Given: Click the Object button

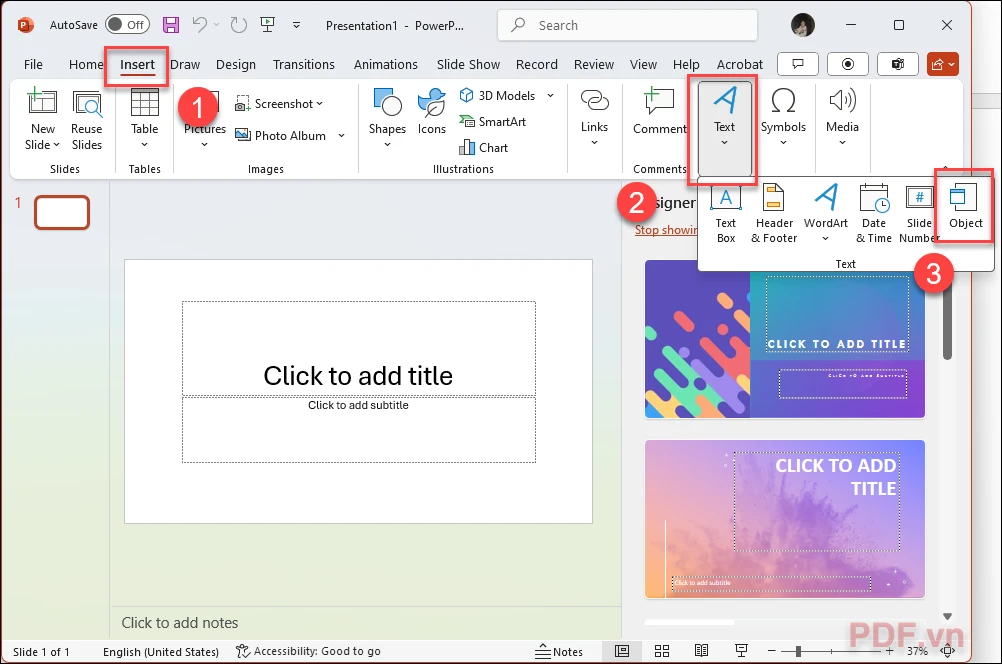Looking at the screenshot, I should [965, 206].
